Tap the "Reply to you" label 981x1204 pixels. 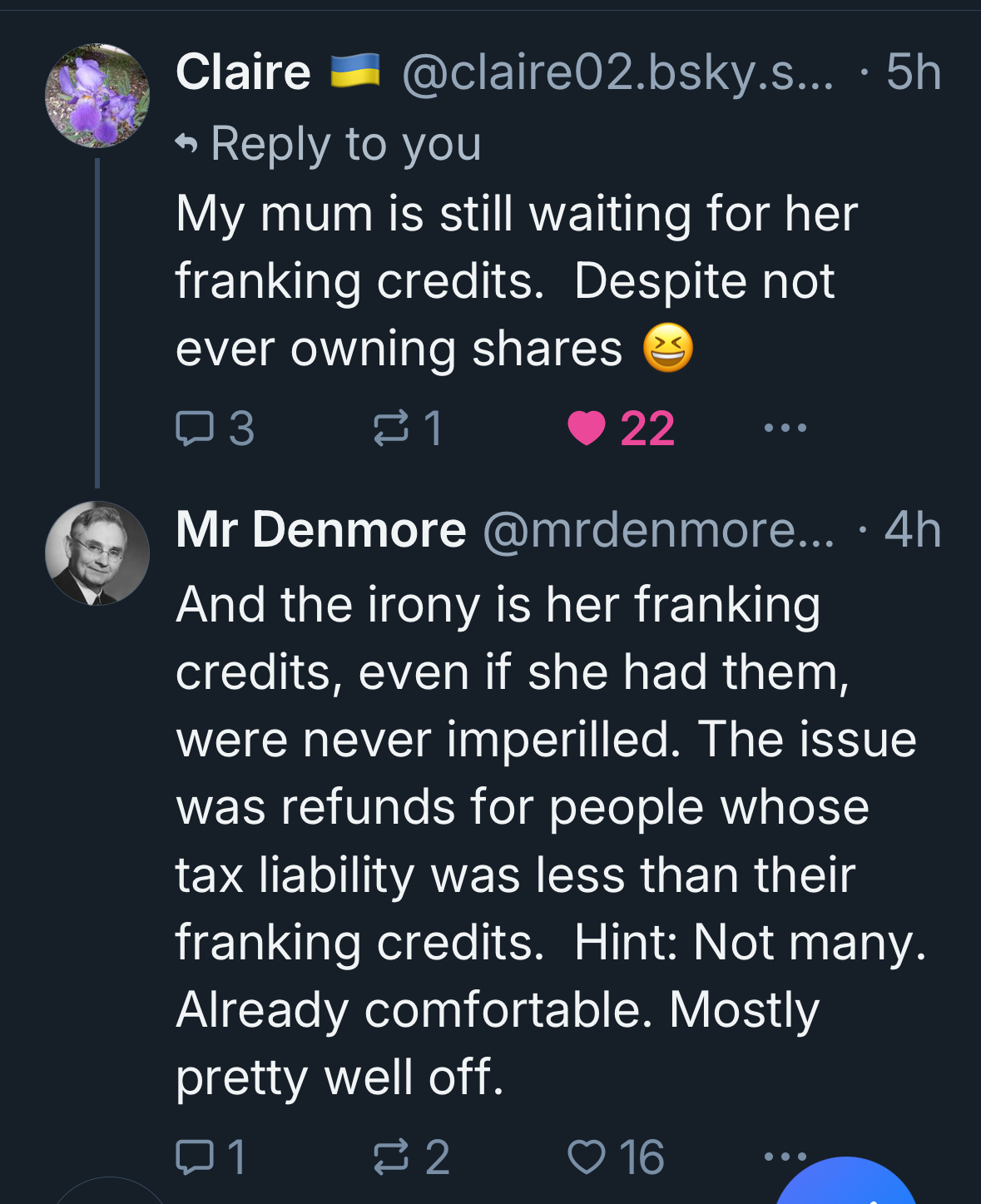point(345,144)
